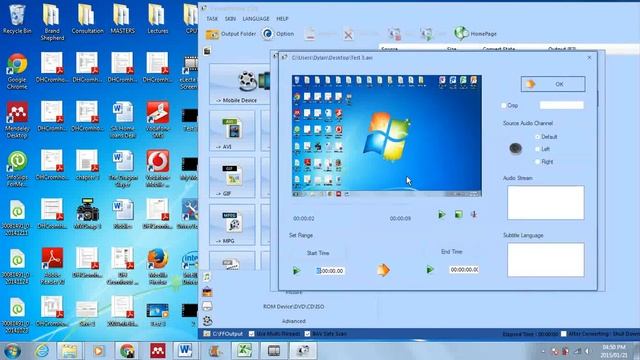Play the video preview in the dialog
Image resolution: width=640 pixels, height=360 pixels.
point(442,214)
